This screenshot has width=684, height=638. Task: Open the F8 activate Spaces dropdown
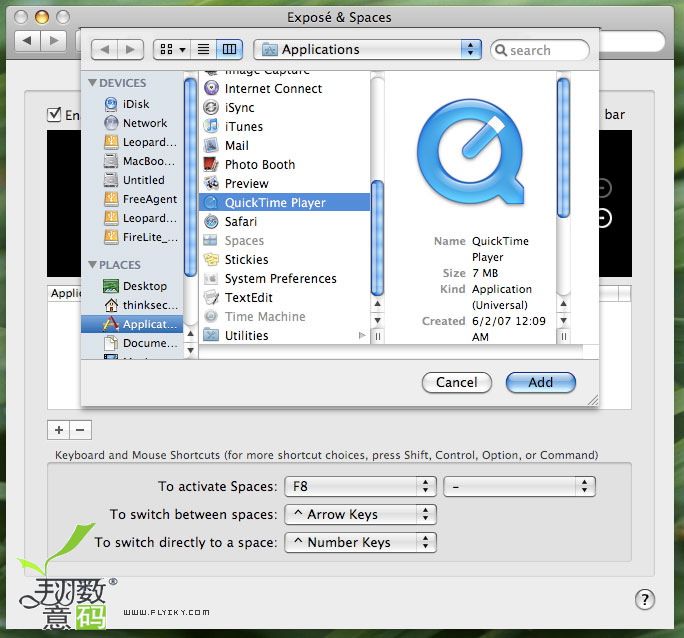(360, 486)
